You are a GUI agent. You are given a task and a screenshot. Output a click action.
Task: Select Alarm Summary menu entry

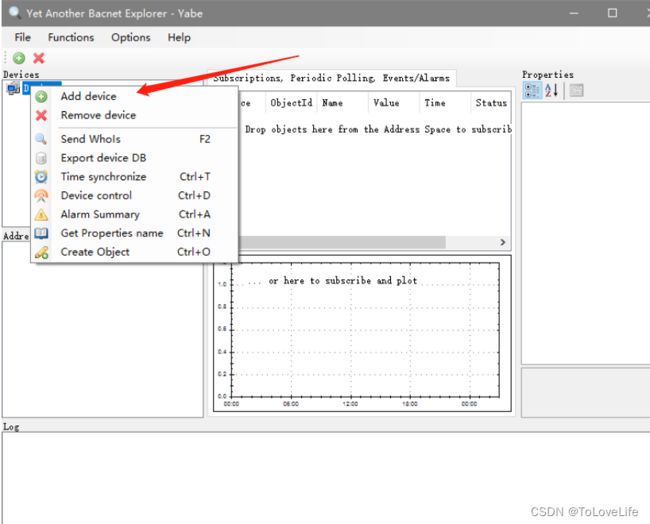[x=134, y=214]
